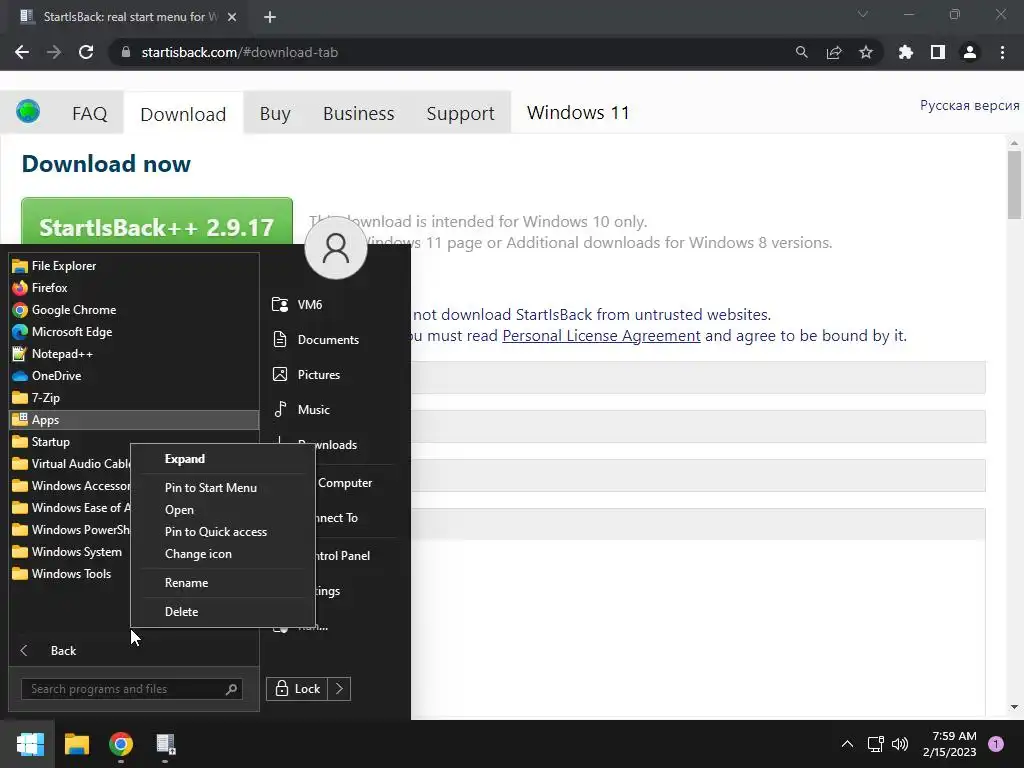The image size is (1024, 768).
Task: Open the zoom magnifier in the address bar
Action: (x=801, y=52)
